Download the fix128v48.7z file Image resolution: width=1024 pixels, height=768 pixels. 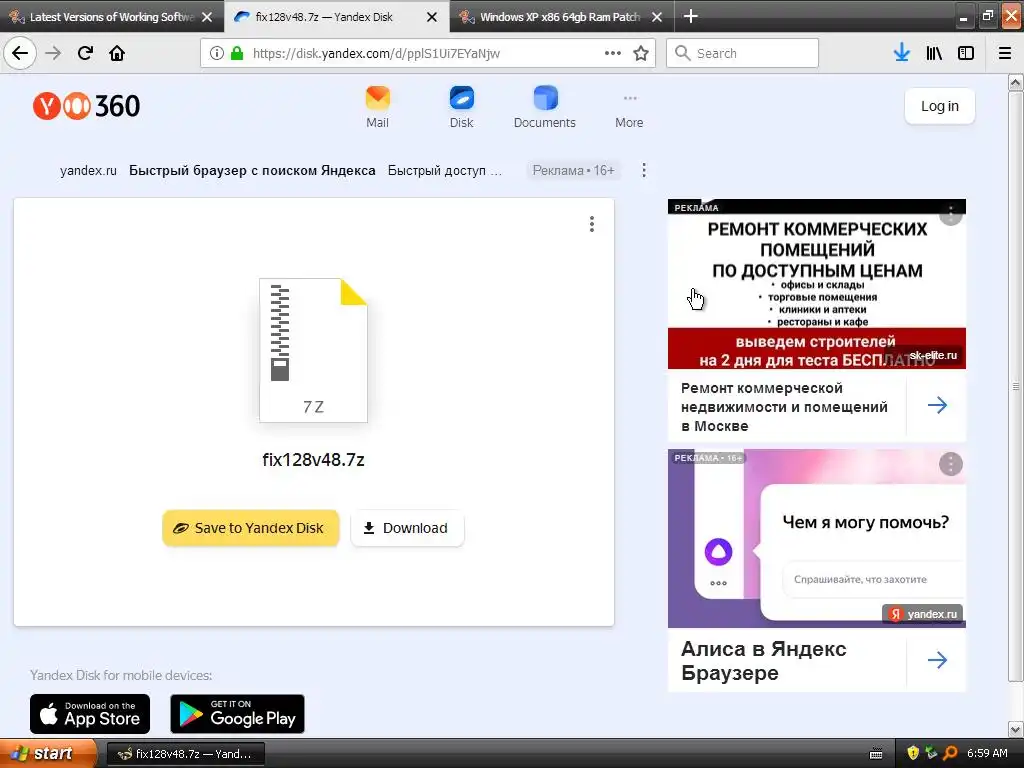click(x=407, y=528)
